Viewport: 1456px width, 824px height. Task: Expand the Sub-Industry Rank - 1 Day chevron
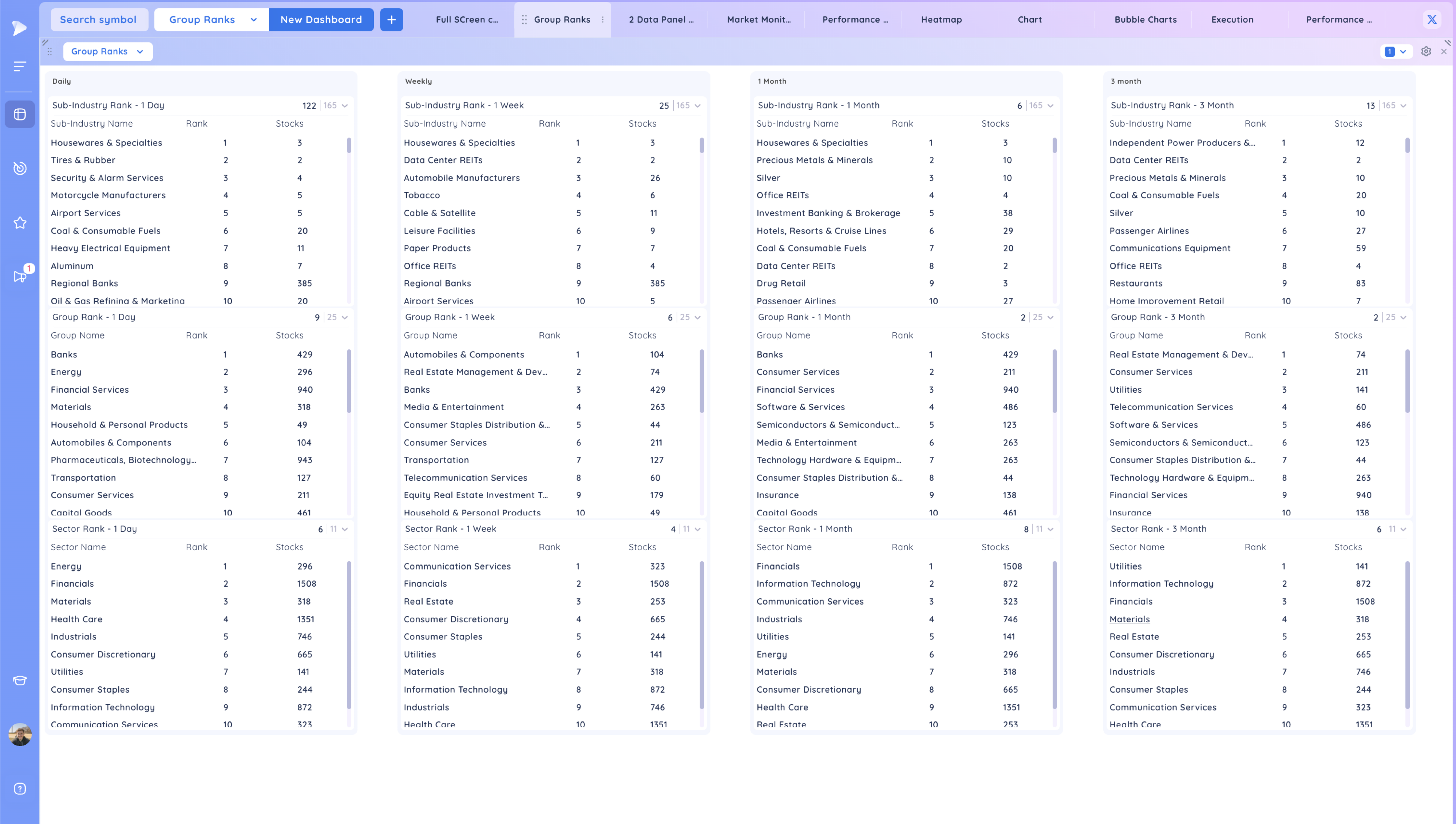click(345, 106)
